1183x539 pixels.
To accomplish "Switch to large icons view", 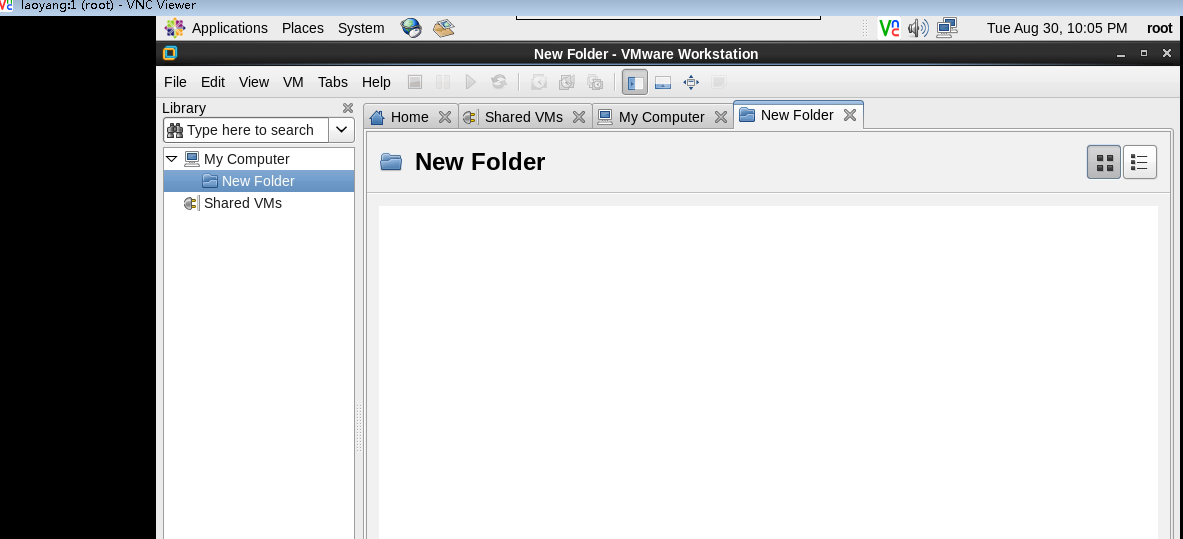I will click(x=1104, y=162).
